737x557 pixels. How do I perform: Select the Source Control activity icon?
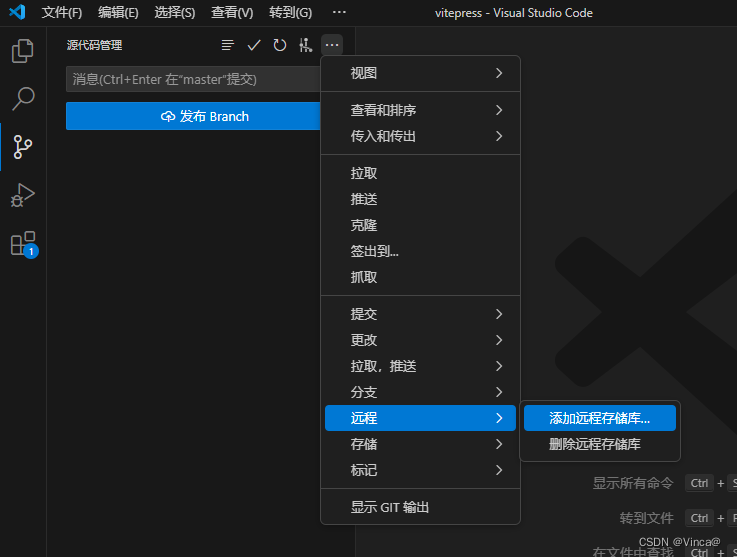tap(23, 147)
